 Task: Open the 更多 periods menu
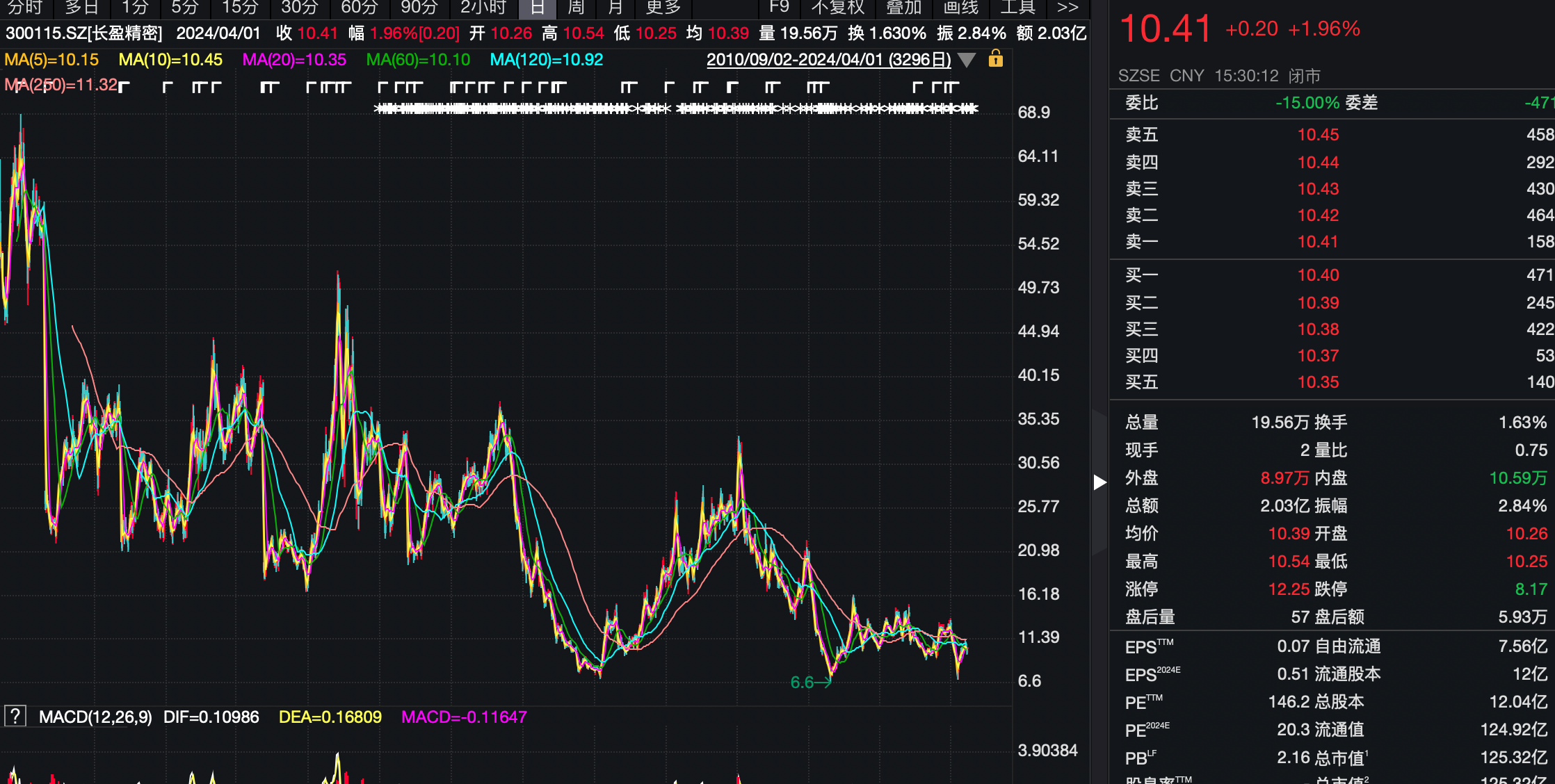tap(663, 8)
